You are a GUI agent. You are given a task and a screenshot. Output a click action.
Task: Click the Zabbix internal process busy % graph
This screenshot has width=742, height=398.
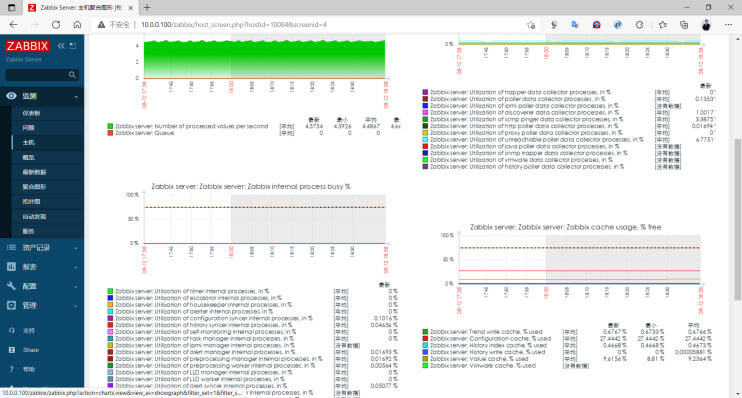point(264,219)
